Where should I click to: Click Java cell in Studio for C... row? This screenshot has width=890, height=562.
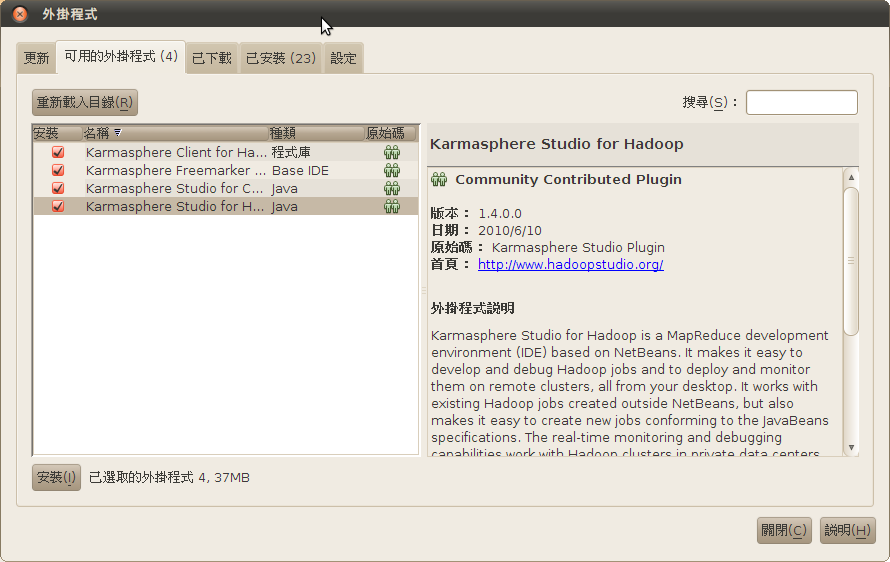pos(284,188)
